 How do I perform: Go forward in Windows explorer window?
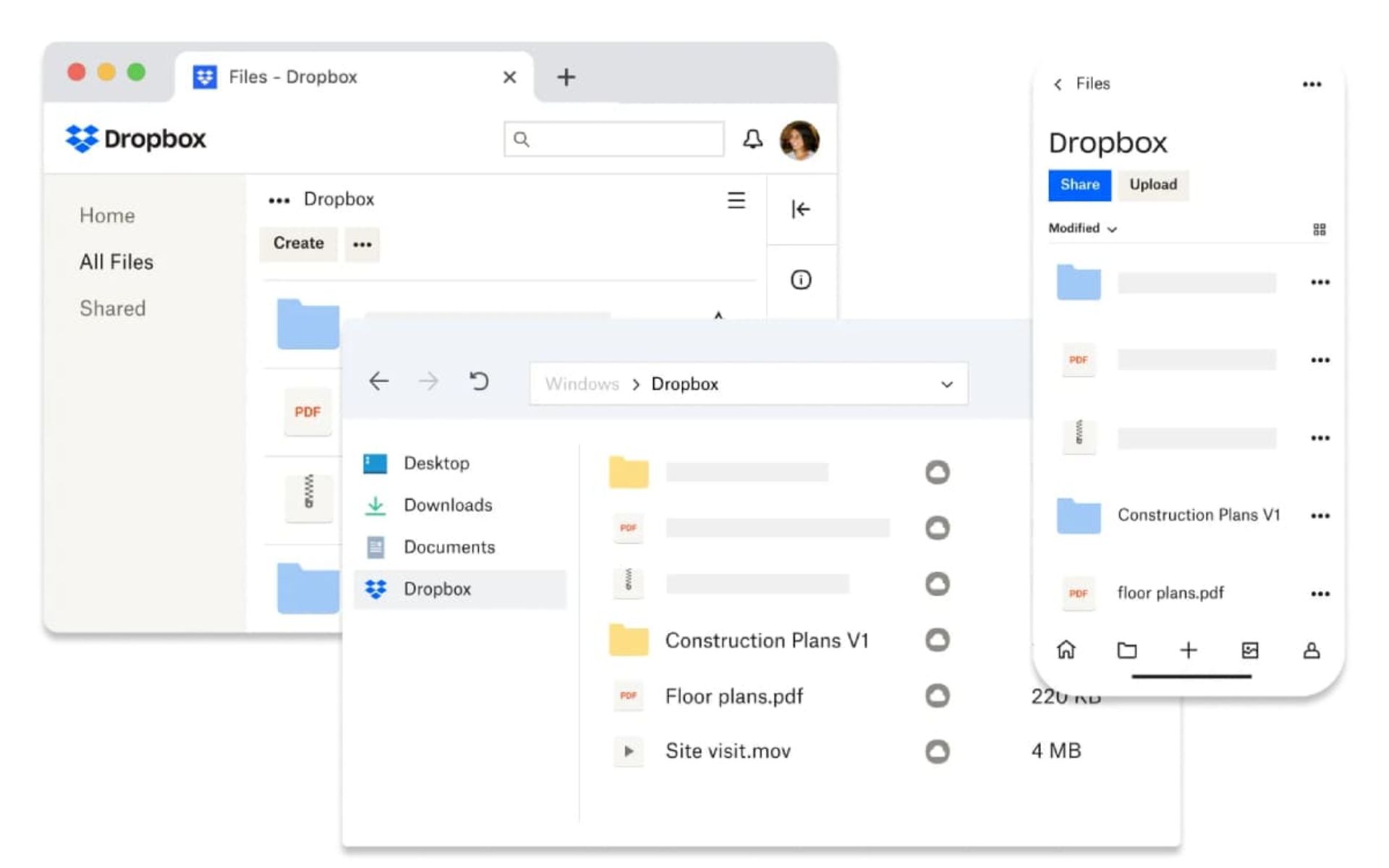coord(429,381)
